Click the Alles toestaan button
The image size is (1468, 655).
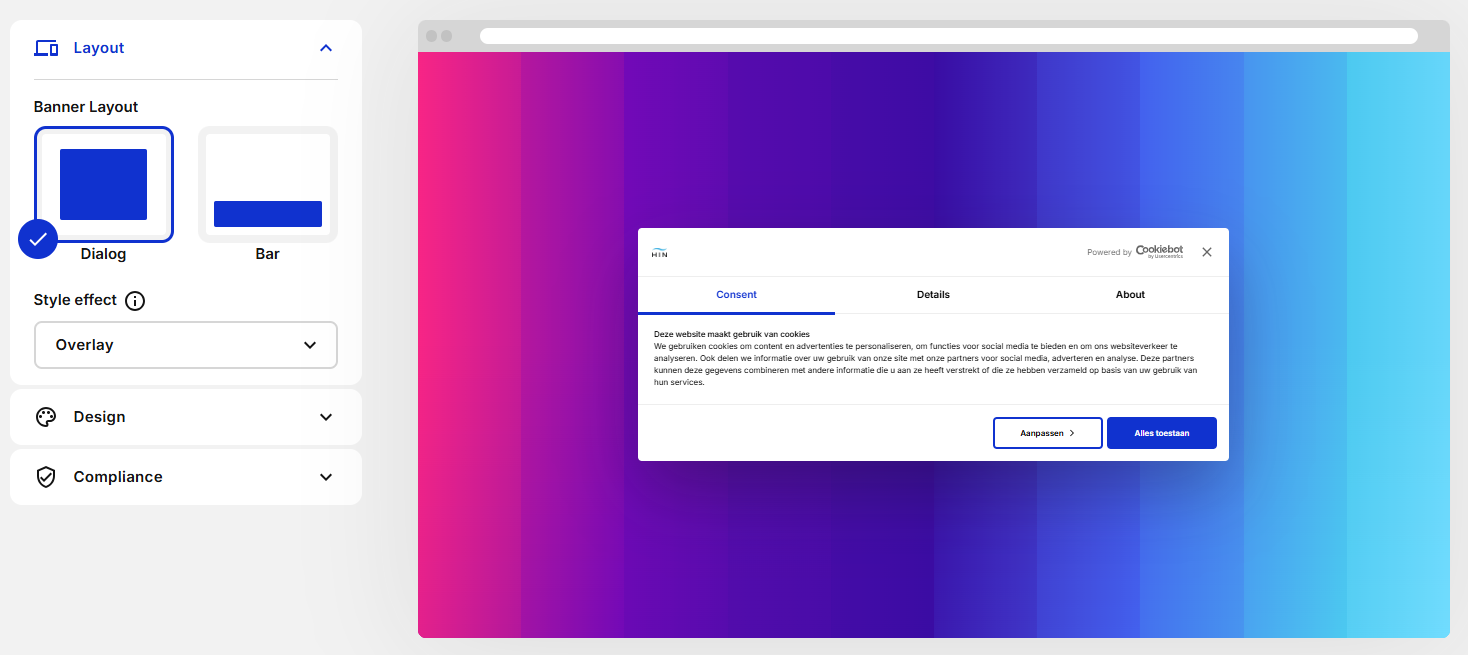[1161, 433]
